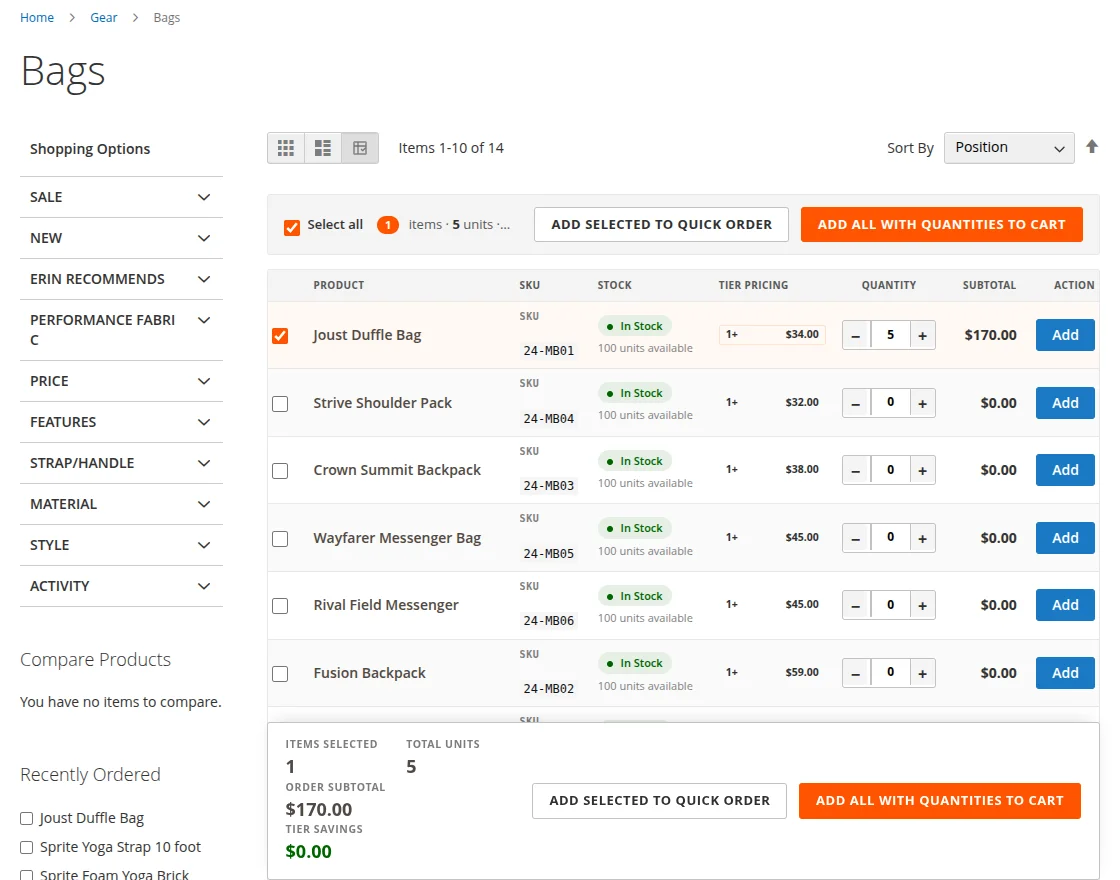Expand the ERIN RECOMMENDS filter

pyautogui.click(x=121, y=279)
